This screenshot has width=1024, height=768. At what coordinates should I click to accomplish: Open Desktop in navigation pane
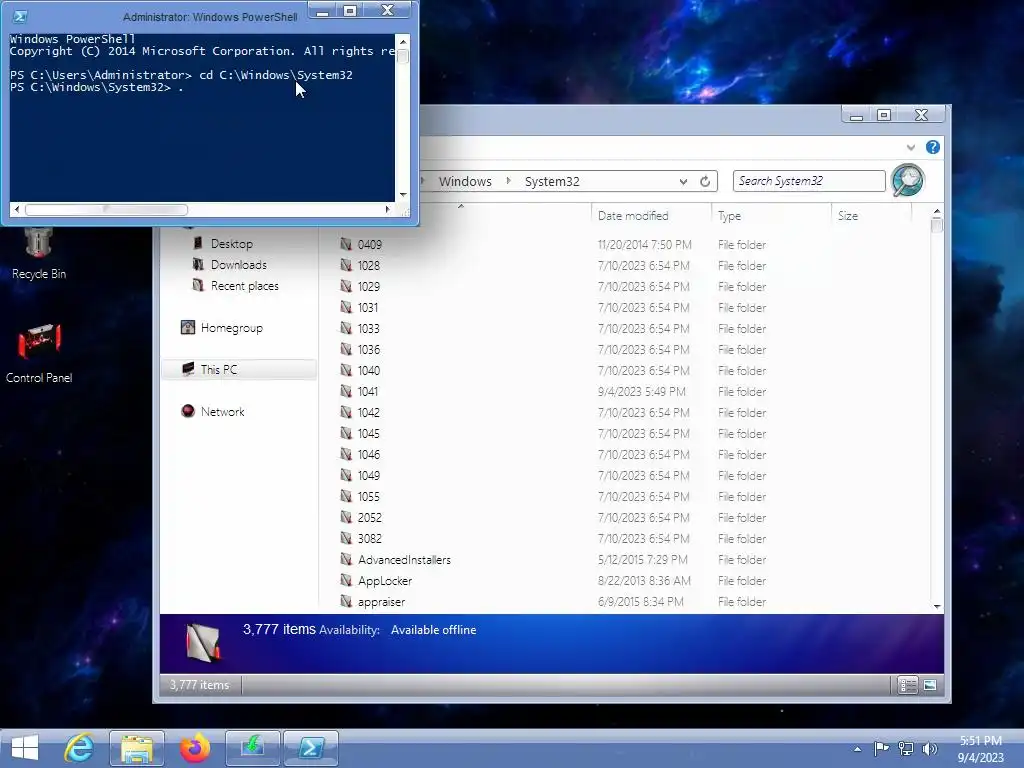[x=231, y=244]
